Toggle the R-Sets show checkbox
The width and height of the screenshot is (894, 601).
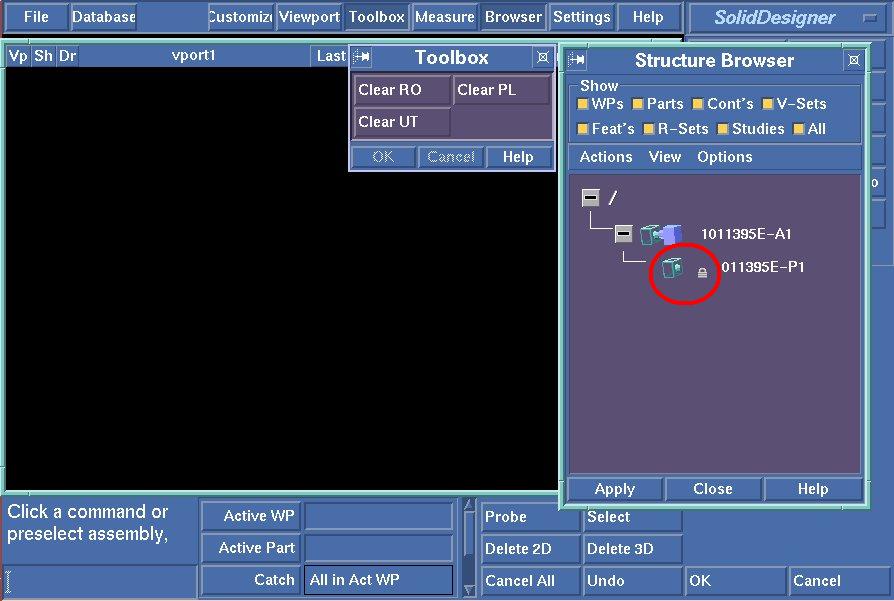pos(649,129)
